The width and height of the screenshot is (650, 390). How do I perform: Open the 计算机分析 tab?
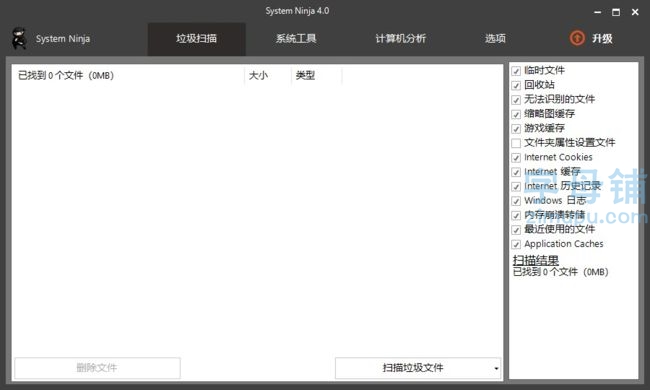(400, 39)
